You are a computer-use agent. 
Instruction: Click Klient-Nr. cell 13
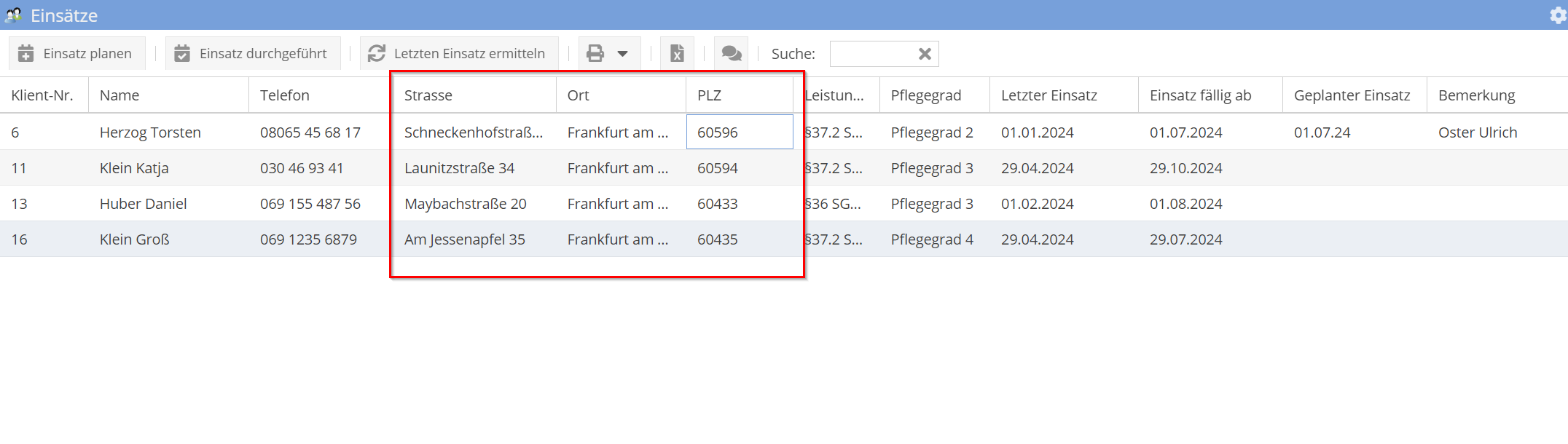44,204
